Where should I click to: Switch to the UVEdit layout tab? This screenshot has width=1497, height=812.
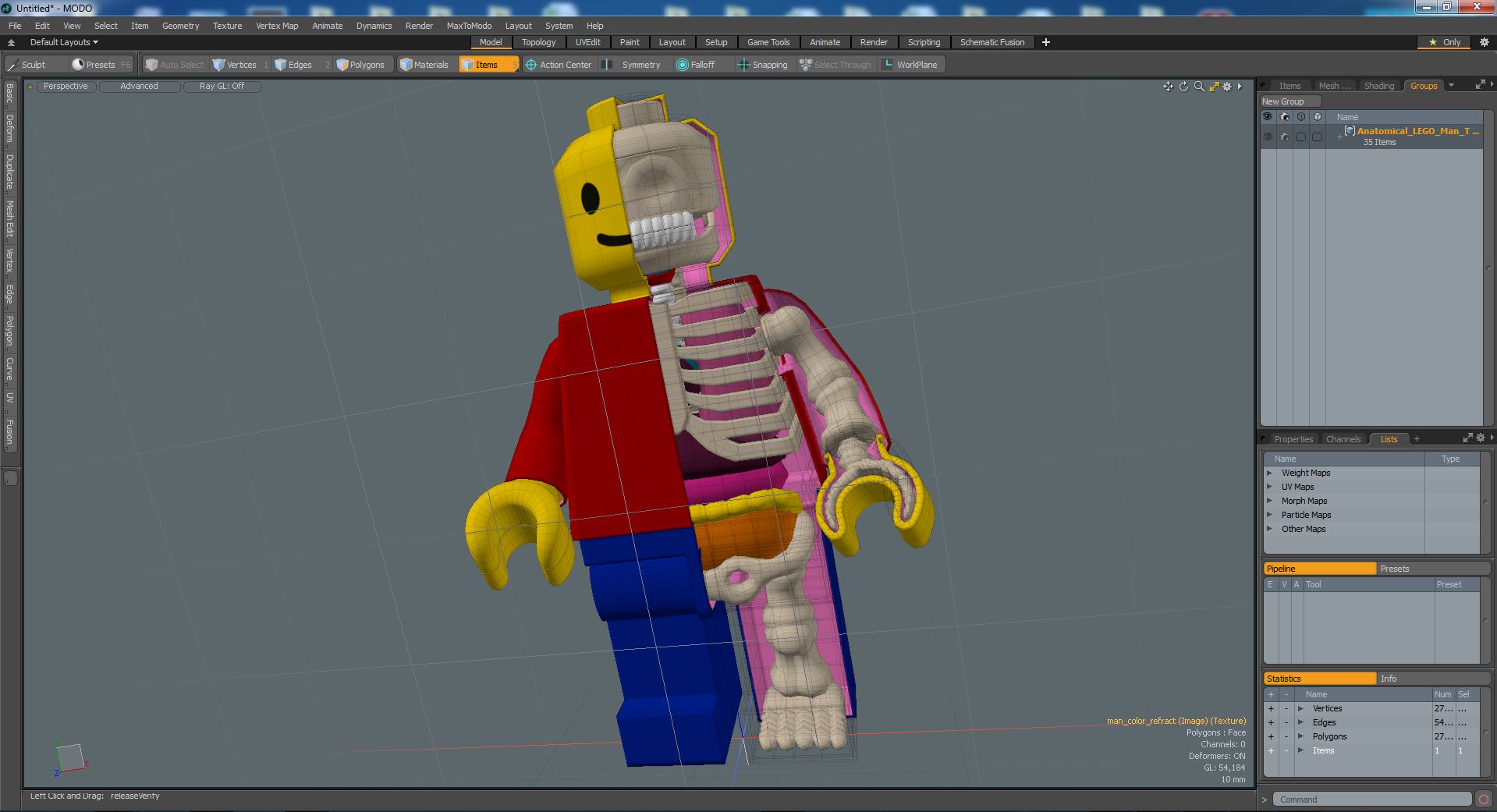point(587,42)
